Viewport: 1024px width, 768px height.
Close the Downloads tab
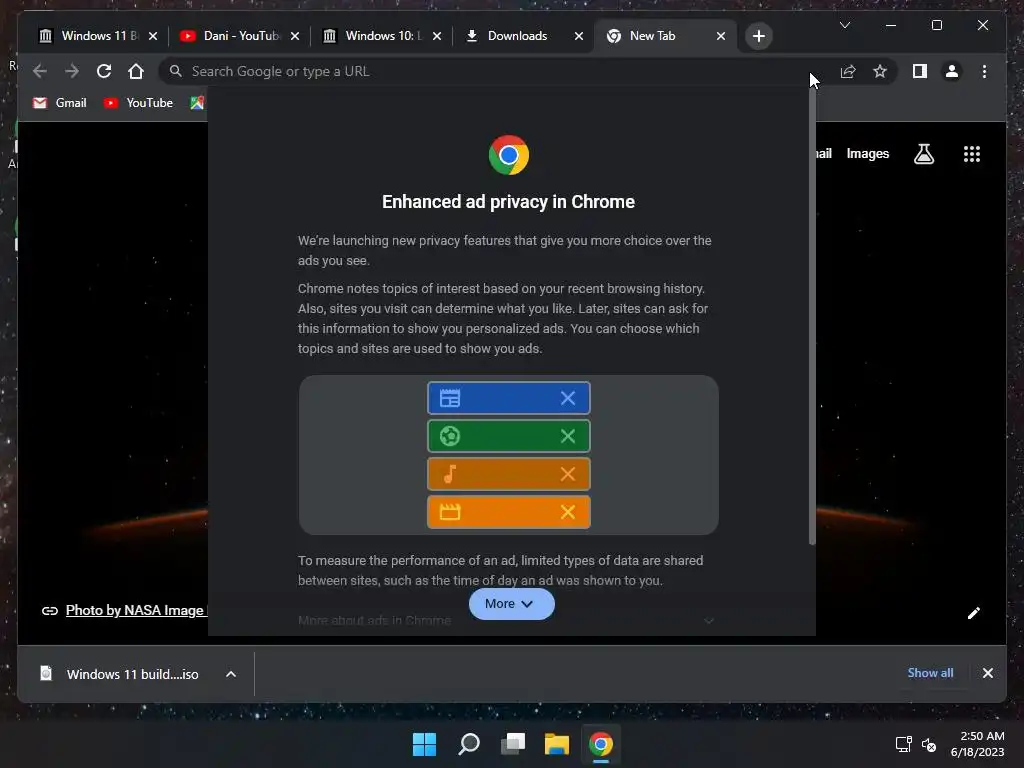579,36
